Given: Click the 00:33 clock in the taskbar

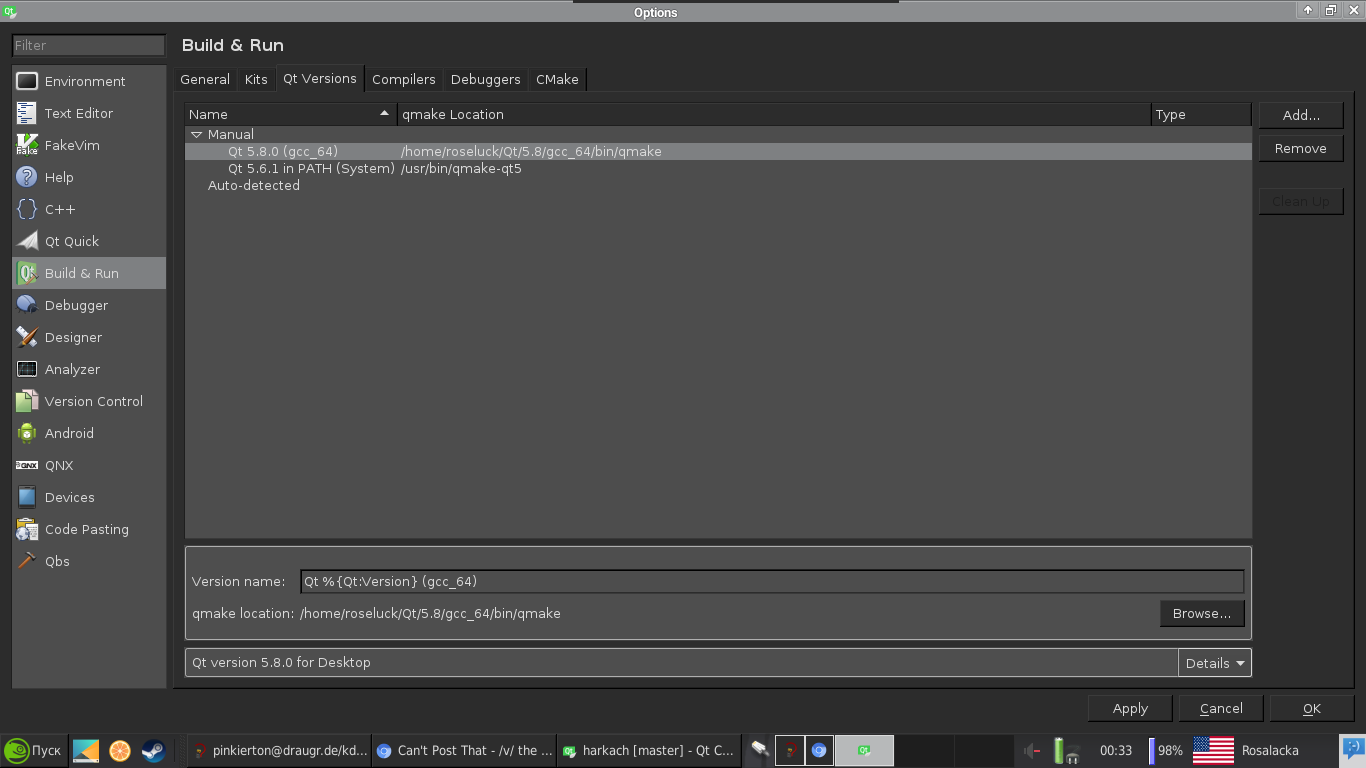Looking at the screenshot, I should pyautogui.click(x=1116, y=750).
